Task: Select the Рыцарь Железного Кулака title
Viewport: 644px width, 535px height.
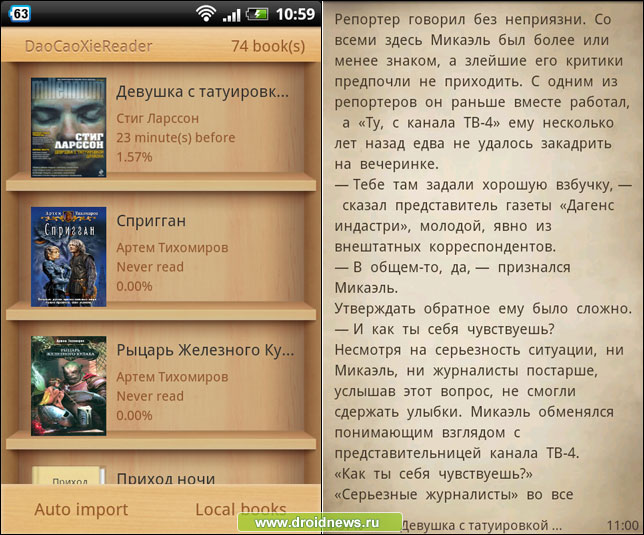Action: click(205, 350)
